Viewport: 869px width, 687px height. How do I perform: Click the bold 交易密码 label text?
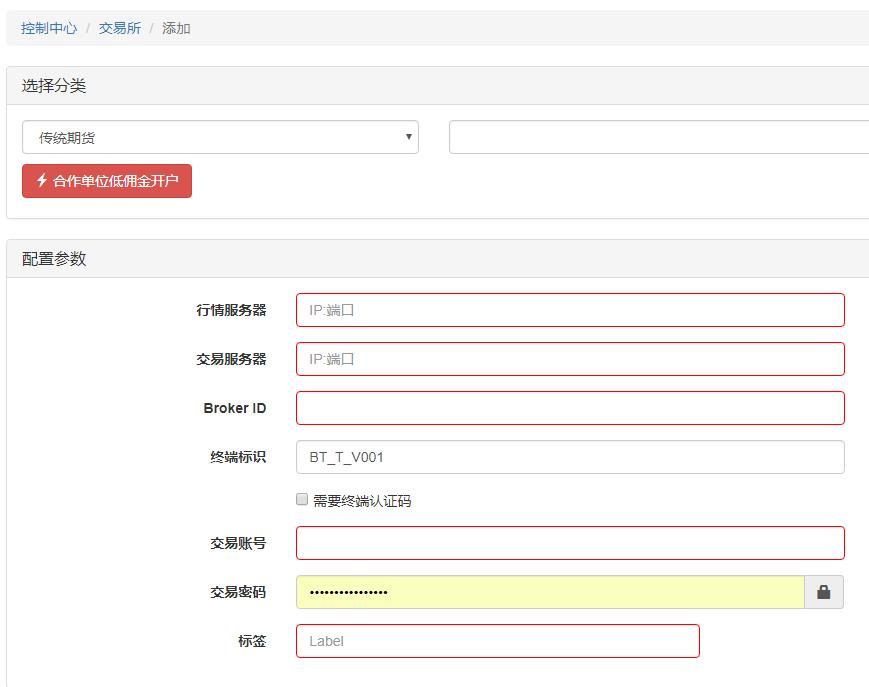(238, 592)
